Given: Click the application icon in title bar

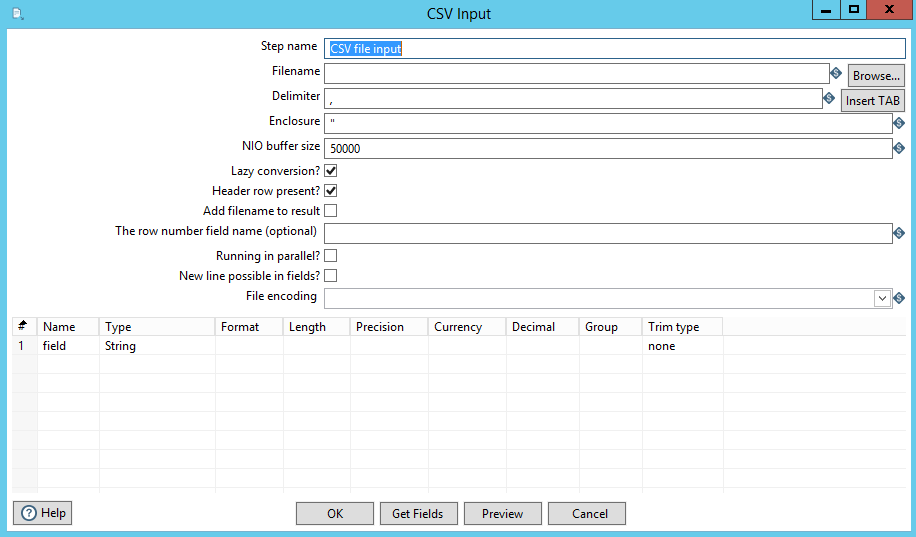Looking at the screenshot, I should [x=17, y=14].
